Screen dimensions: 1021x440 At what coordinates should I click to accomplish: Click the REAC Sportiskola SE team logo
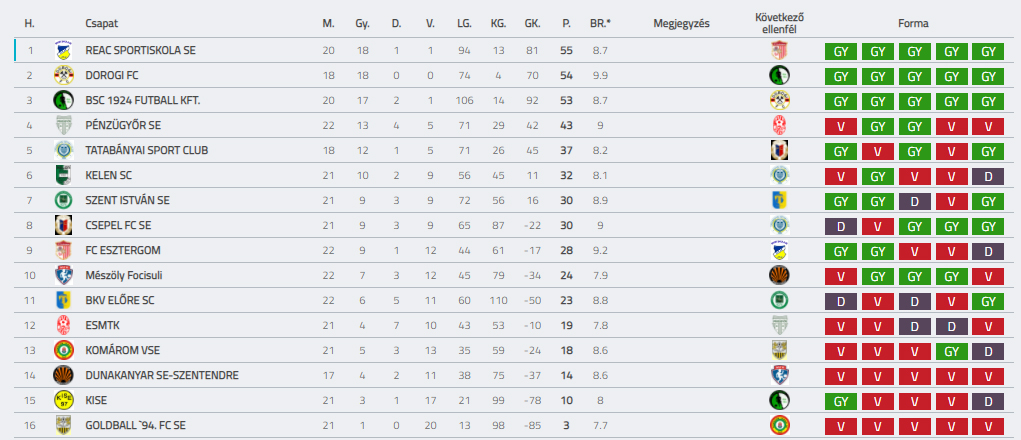coord(63,50)
